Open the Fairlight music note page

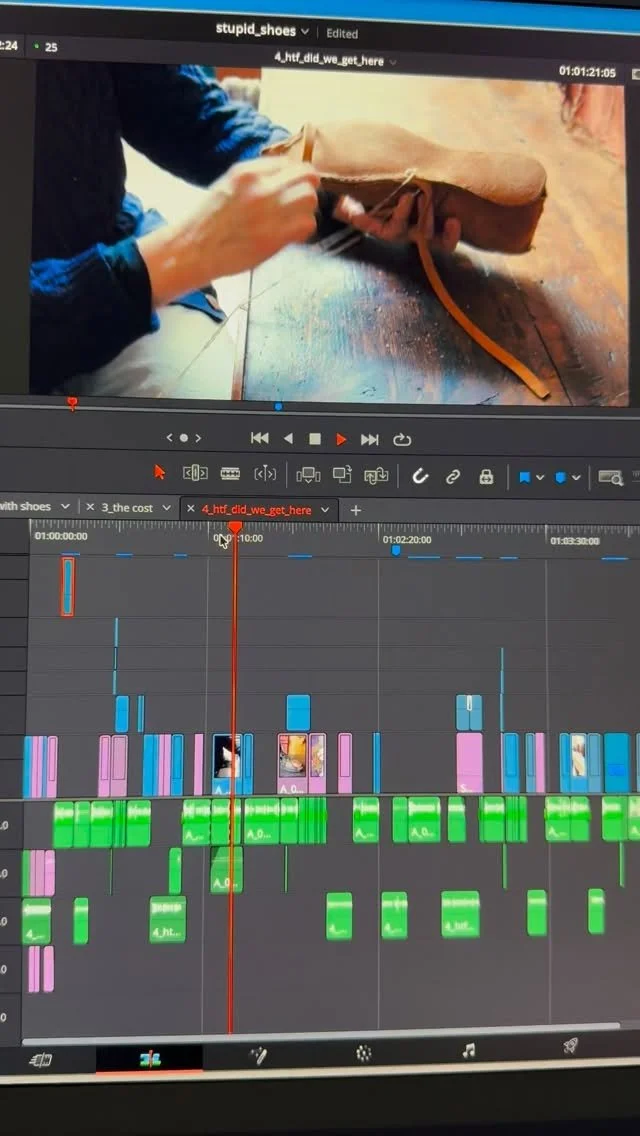(469, 1050)
